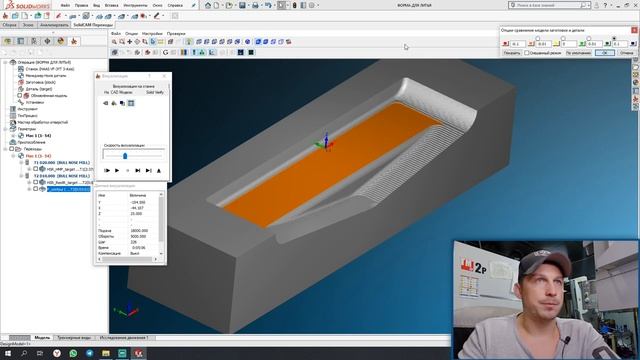Click the blue sphere icon in viewer toolbar

pos(247,42)
